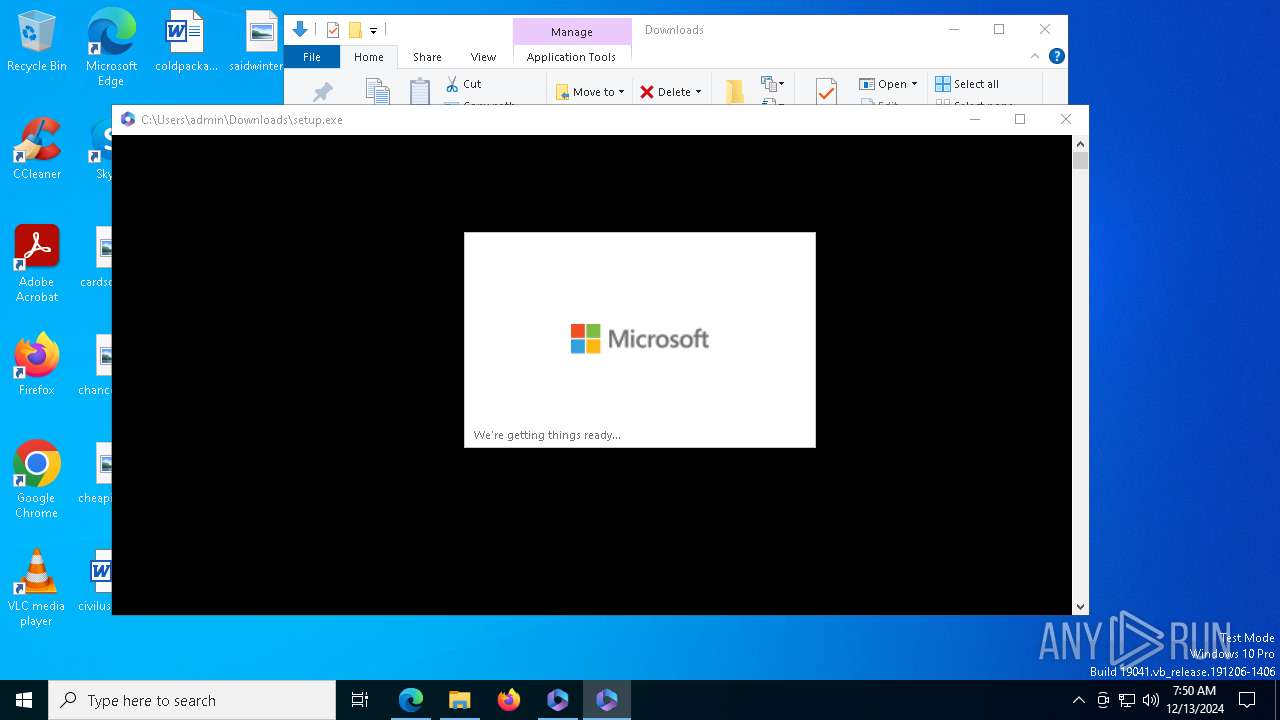Screen dimensions: 1280x720
Task: Click the active setup app taskbar icon
Action: [x=607, y=700]
